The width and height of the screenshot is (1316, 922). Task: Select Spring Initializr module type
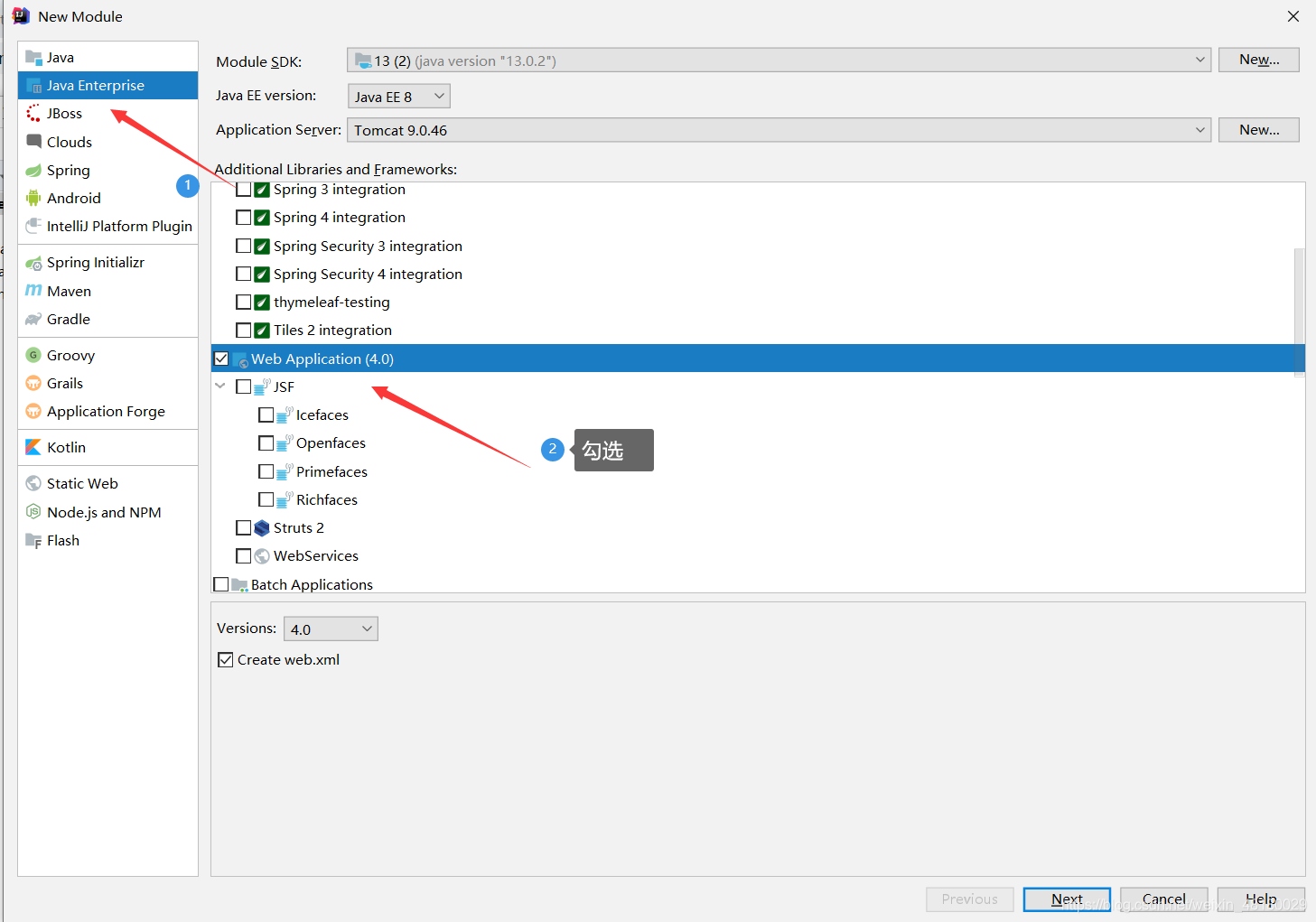(x=107, y=263)
